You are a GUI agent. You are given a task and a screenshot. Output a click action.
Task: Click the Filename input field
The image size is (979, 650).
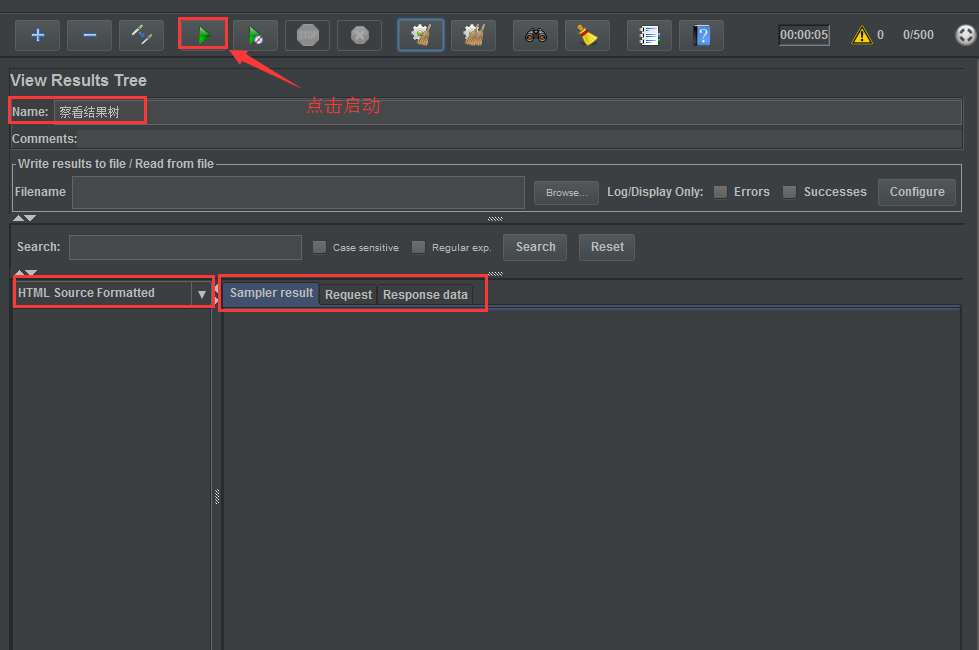298,192
